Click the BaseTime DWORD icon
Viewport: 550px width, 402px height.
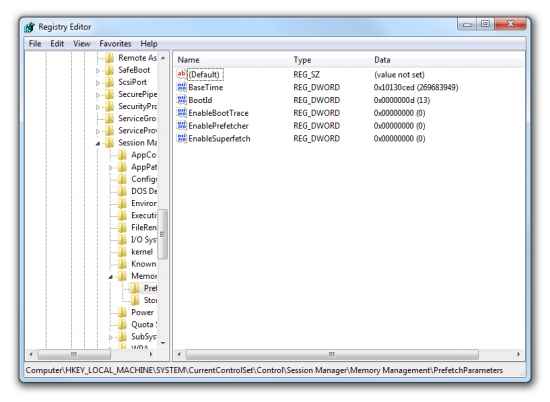click(x=181, y=87)
